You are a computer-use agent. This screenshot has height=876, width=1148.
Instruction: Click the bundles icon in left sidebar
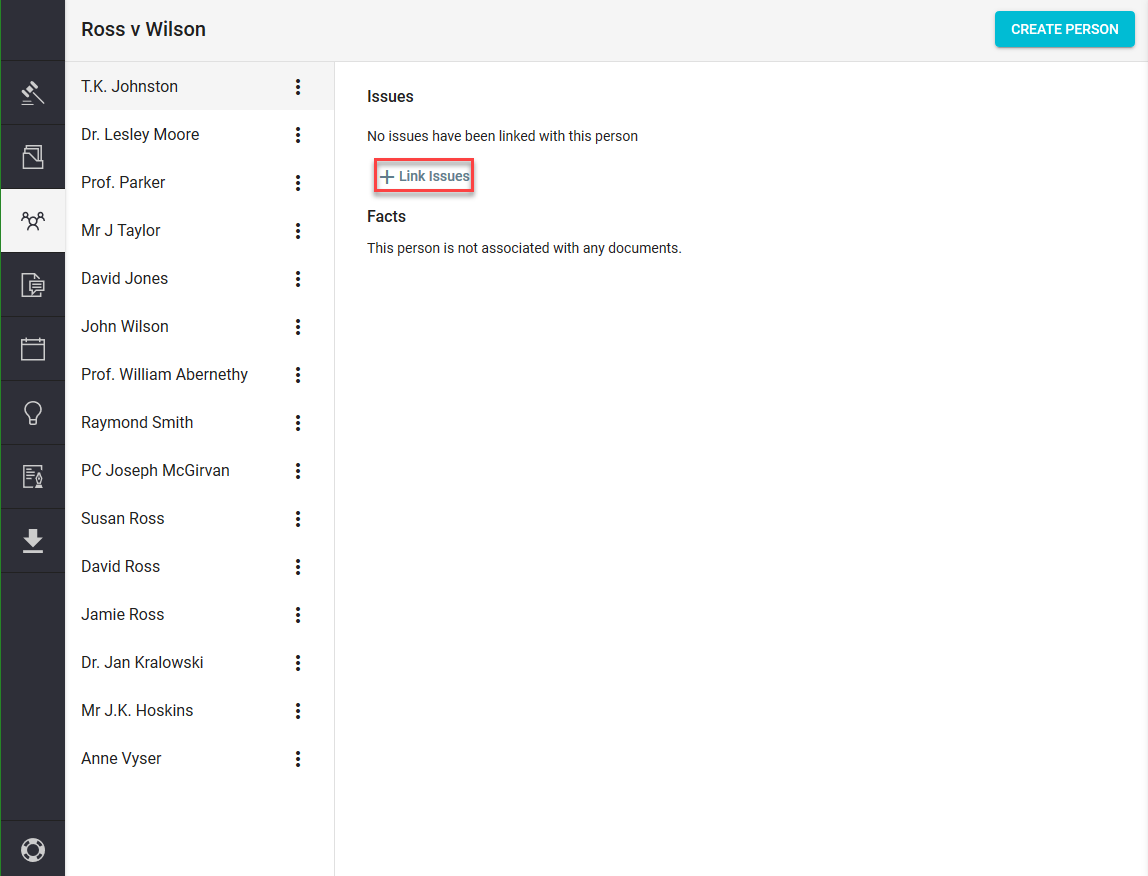(33, 157)
